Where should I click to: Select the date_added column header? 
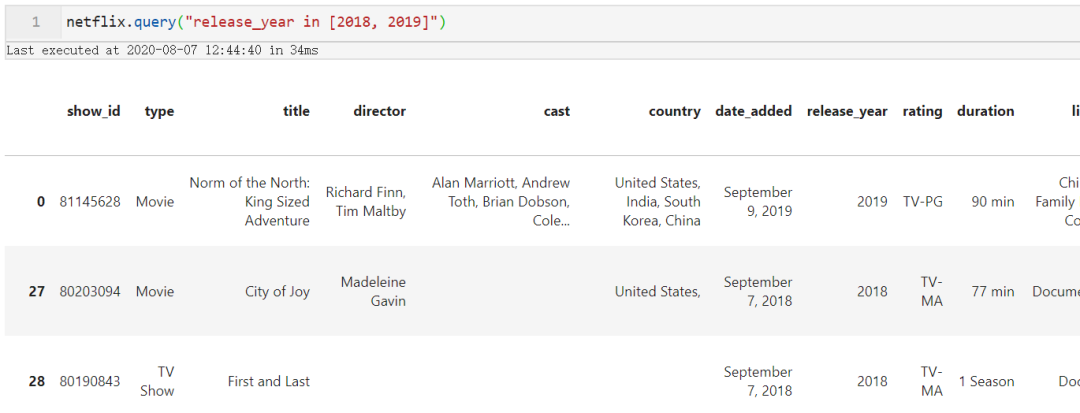[753, 111]
